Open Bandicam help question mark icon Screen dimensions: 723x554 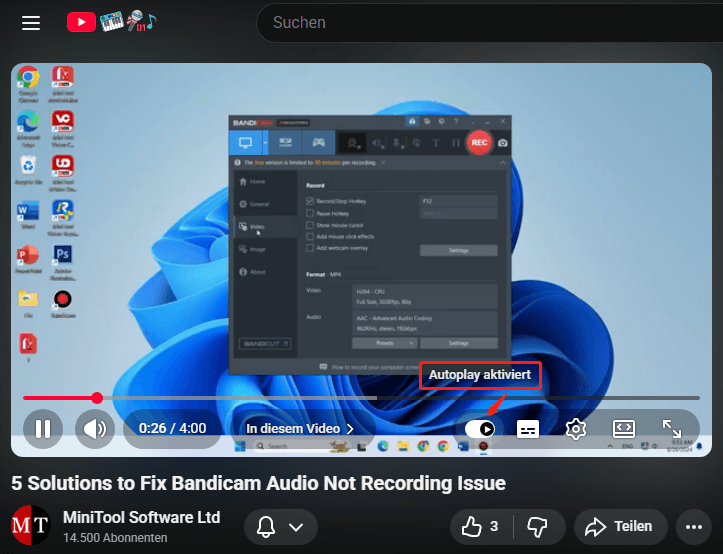point(456,121)
